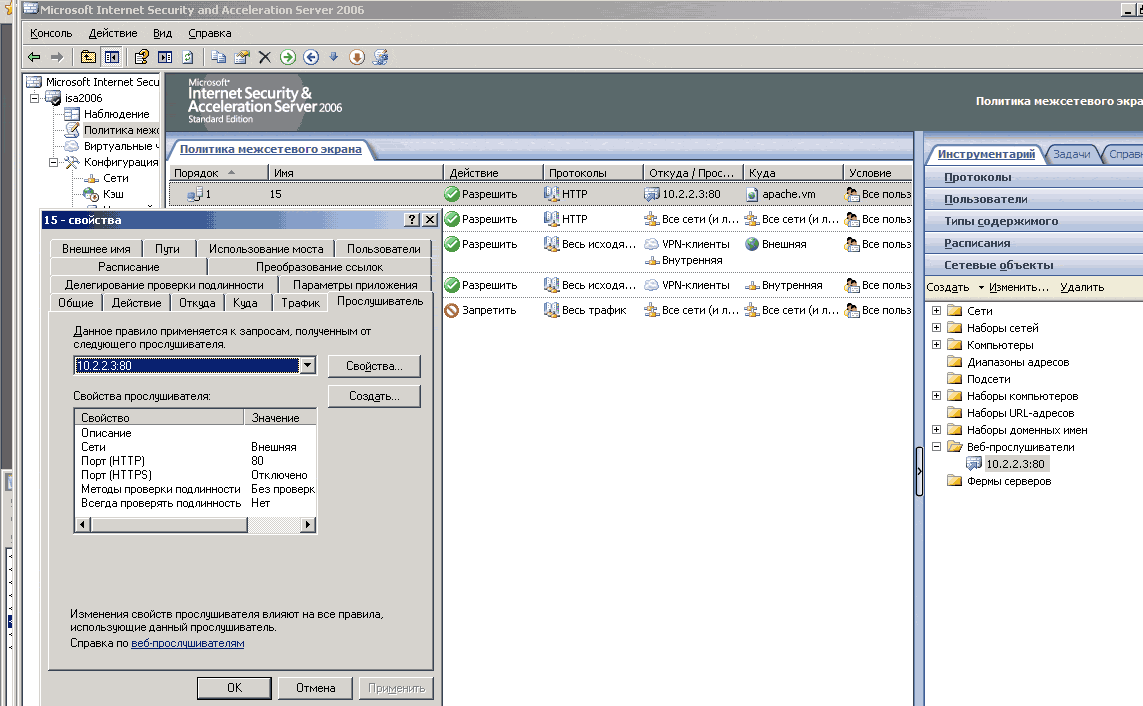Click the orange circled down arrow icon
Viewport: 1143px width, 706px height.
coord(356,57)
